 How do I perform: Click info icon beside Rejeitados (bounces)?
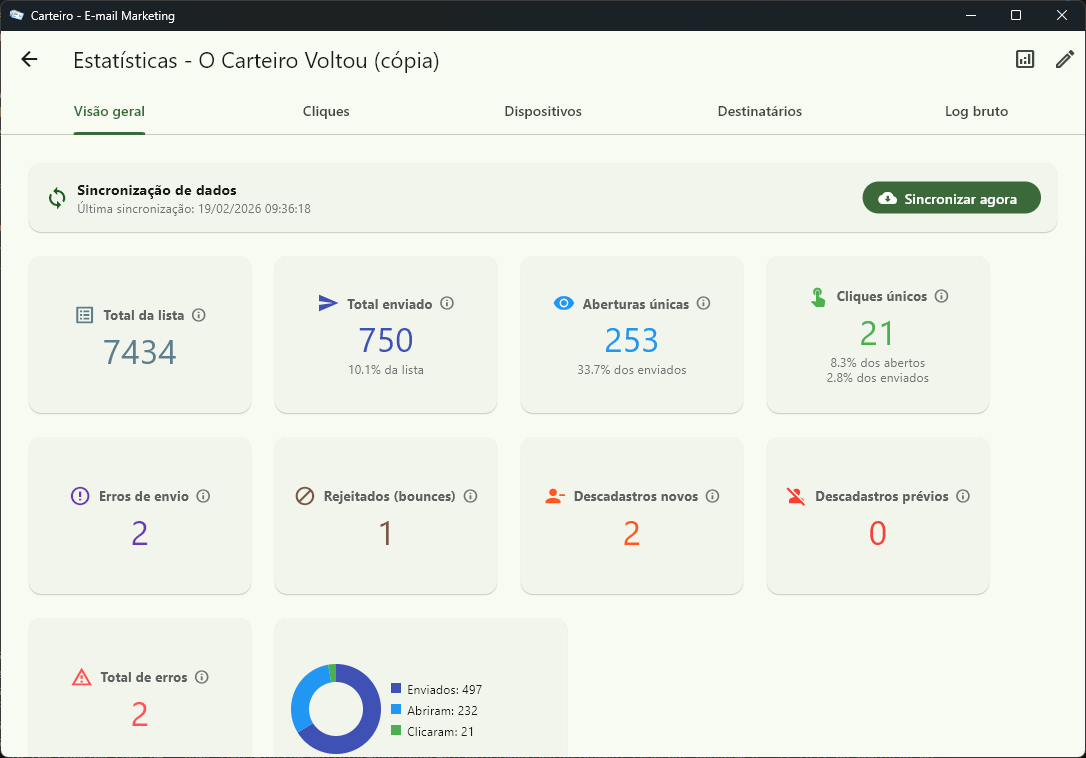tap(471, 496)
